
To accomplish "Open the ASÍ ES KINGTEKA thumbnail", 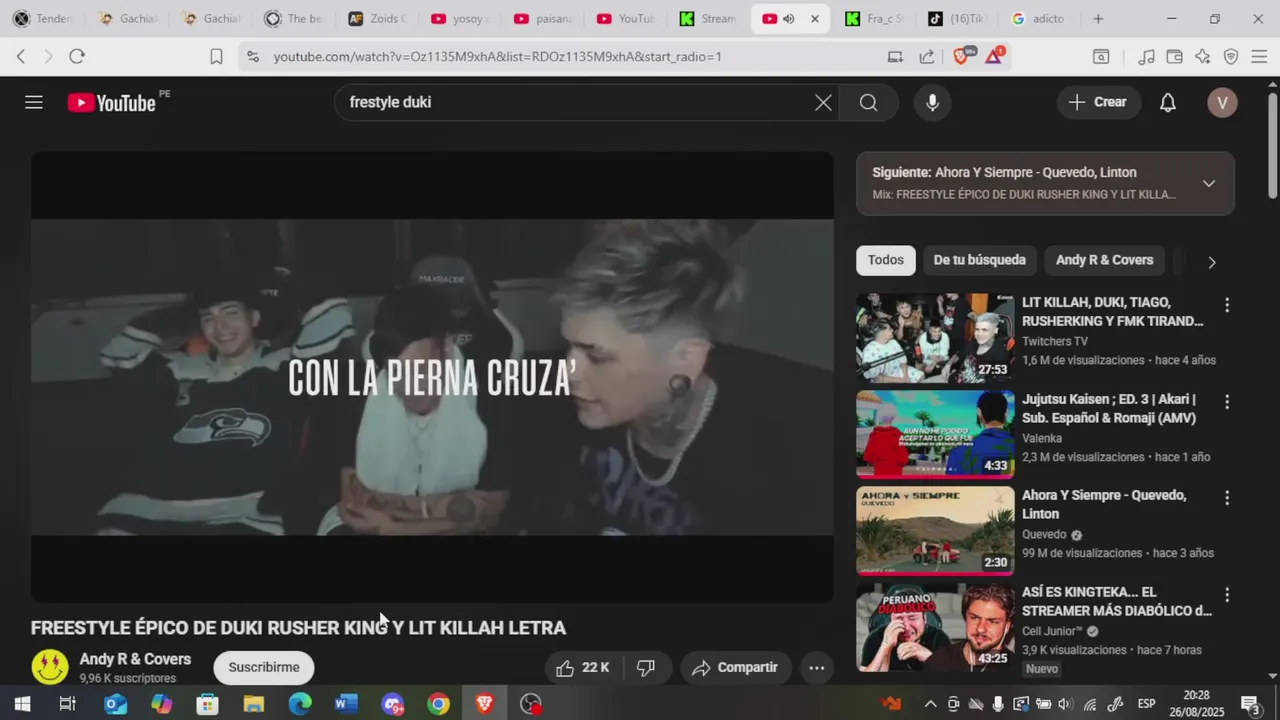I will (935, 627).
